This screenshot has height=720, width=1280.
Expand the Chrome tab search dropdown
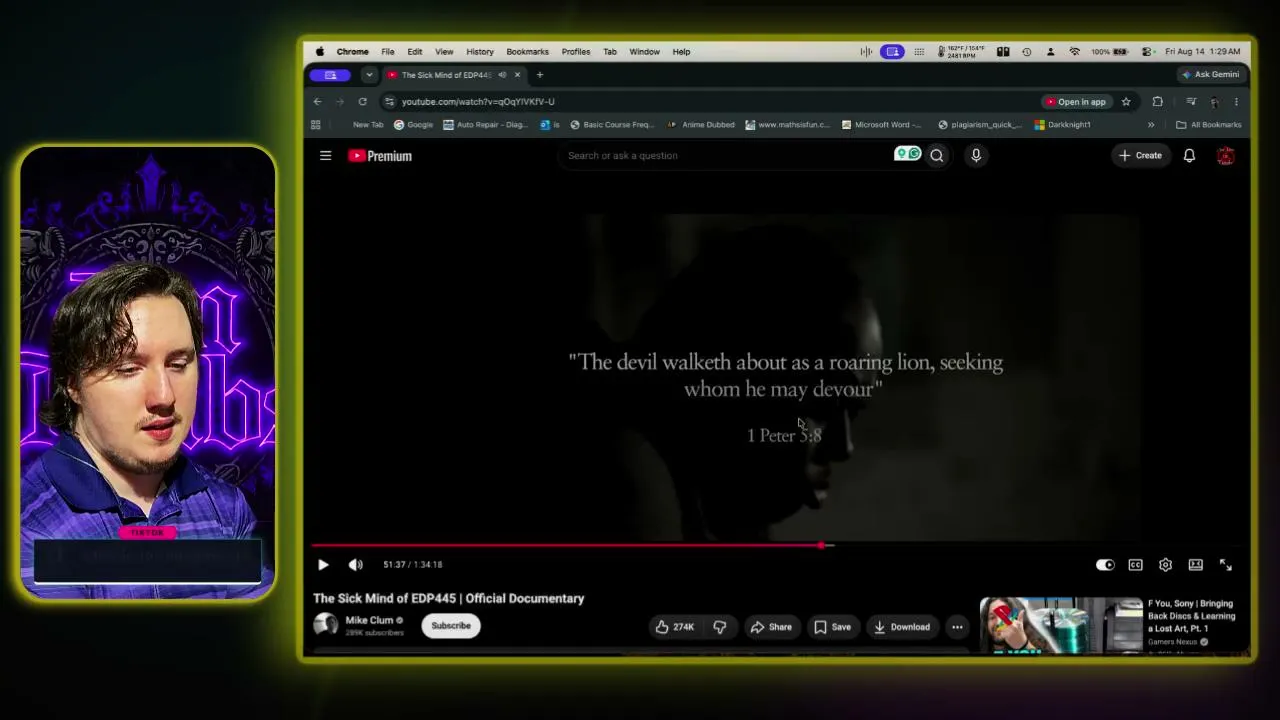point(369,75)
